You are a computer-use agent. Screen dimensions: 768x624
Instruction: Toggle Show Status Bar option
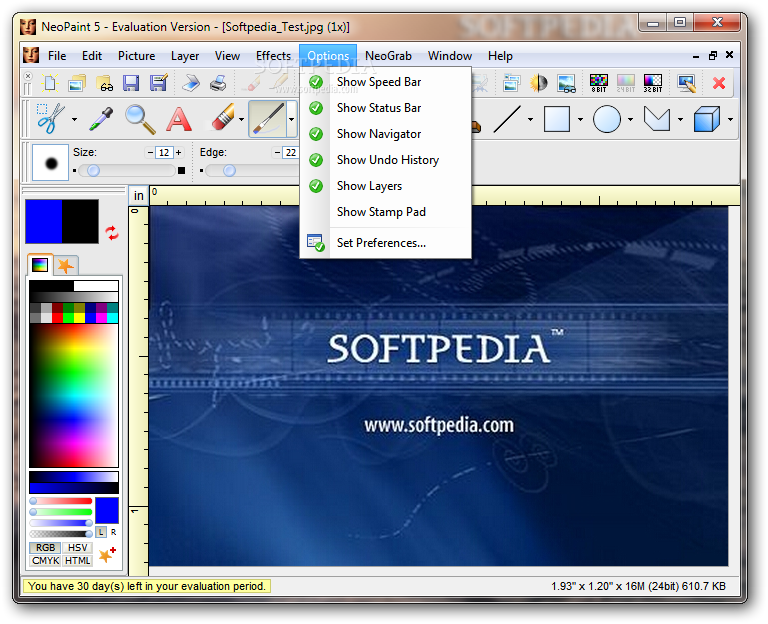385,108
